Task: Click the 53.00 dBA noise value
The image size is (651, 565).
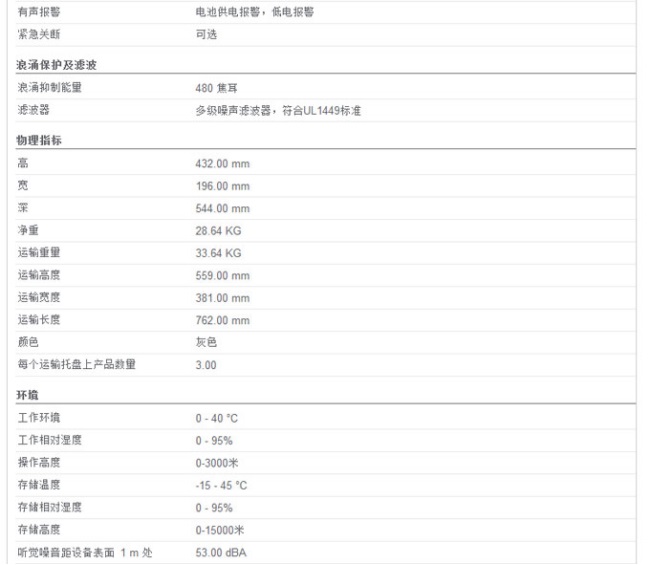Action: click(222, 552)
